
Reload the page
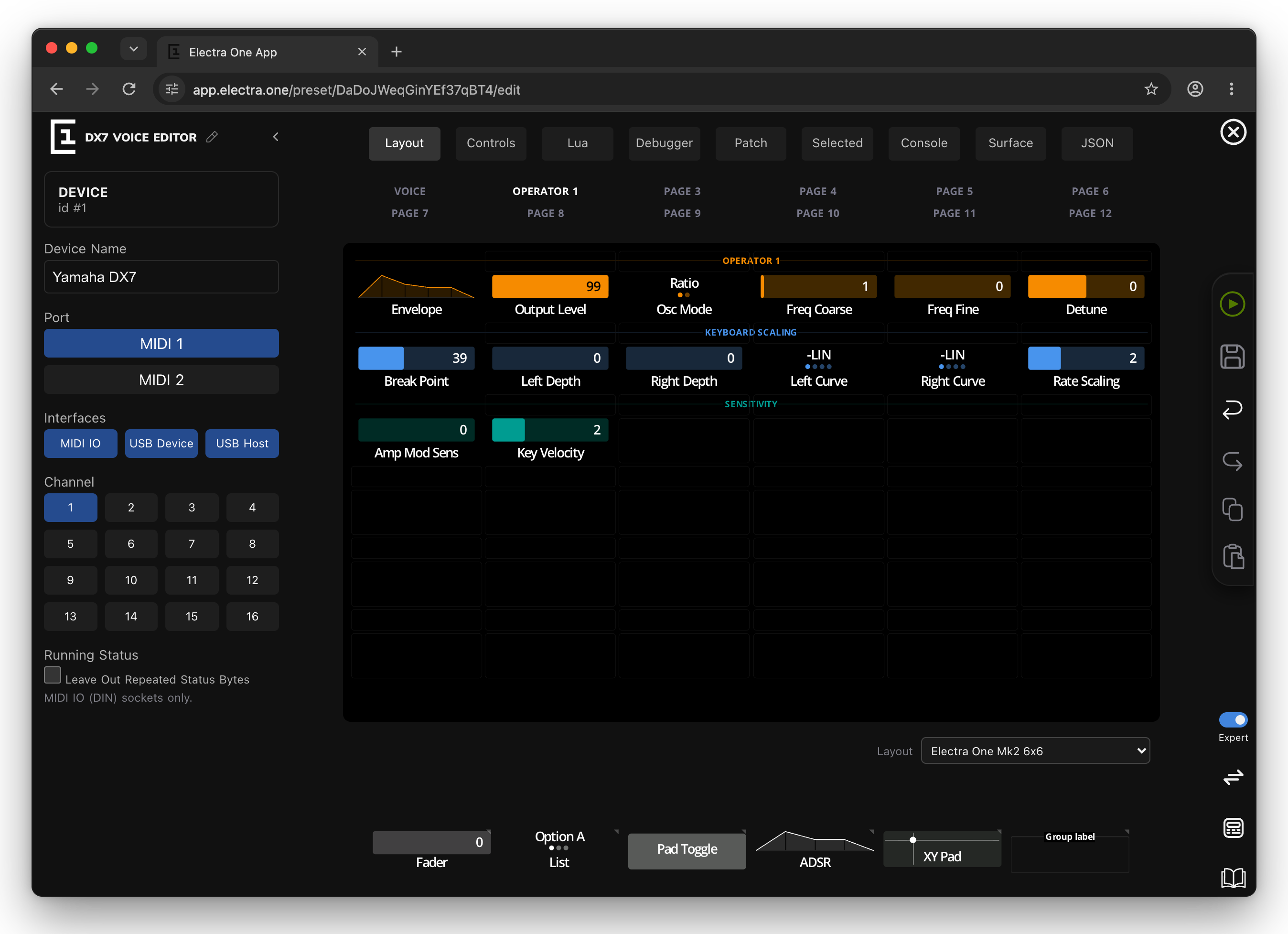[129, 89]
